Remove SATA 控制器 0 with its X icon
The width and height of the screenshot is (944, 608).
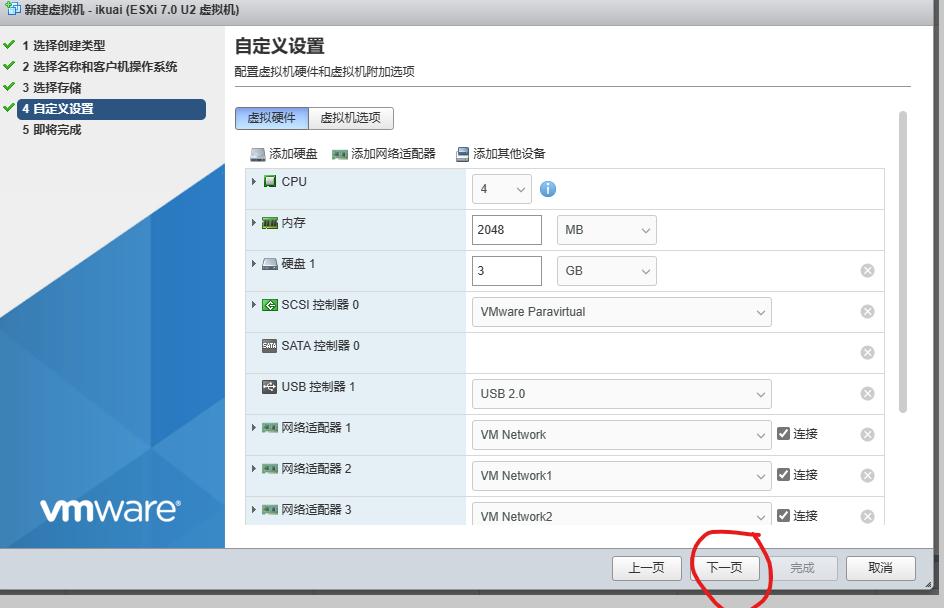click(x=866, y=352)
